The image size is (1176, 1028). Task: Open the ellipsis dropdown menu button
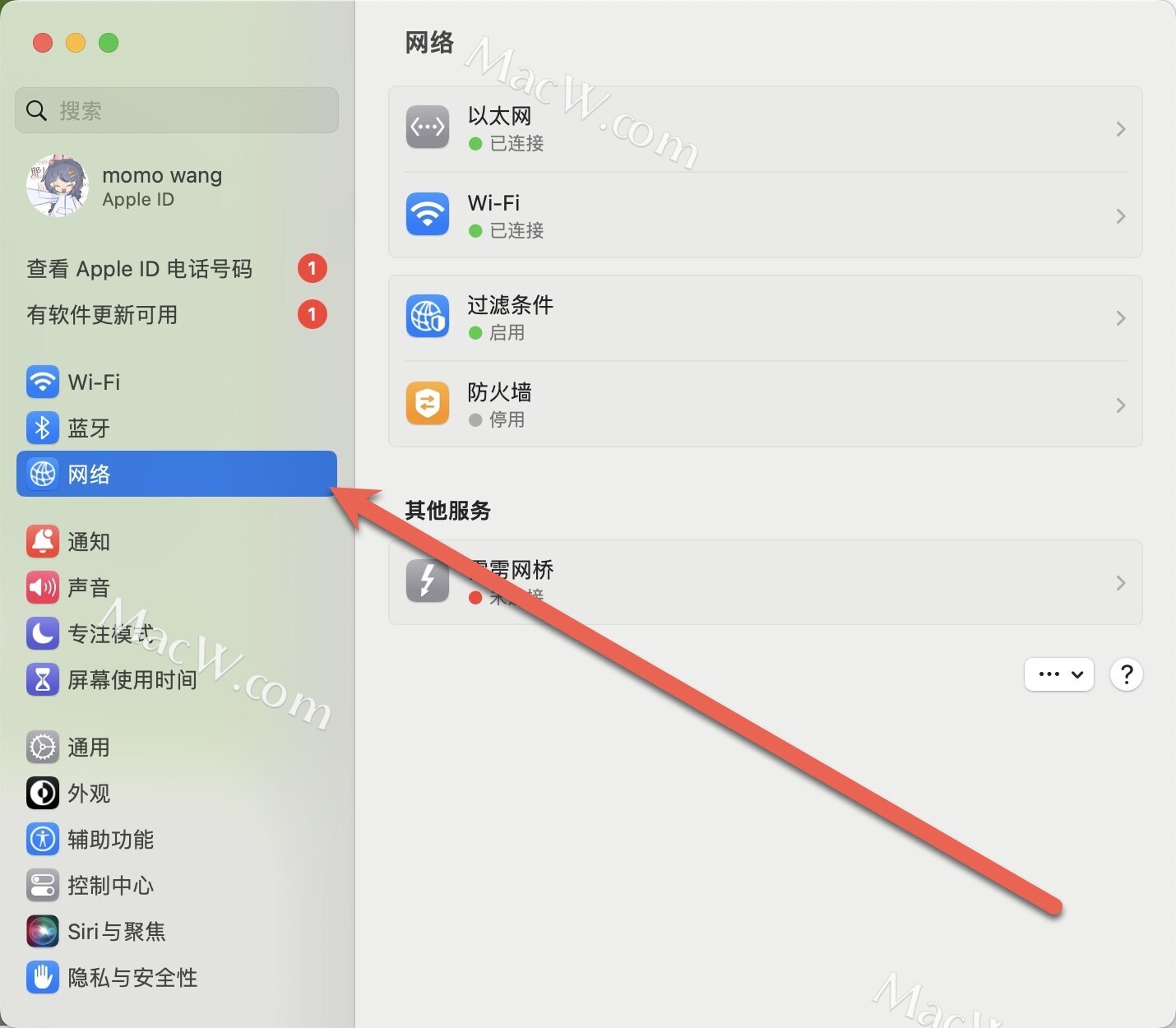[1059, 674]
